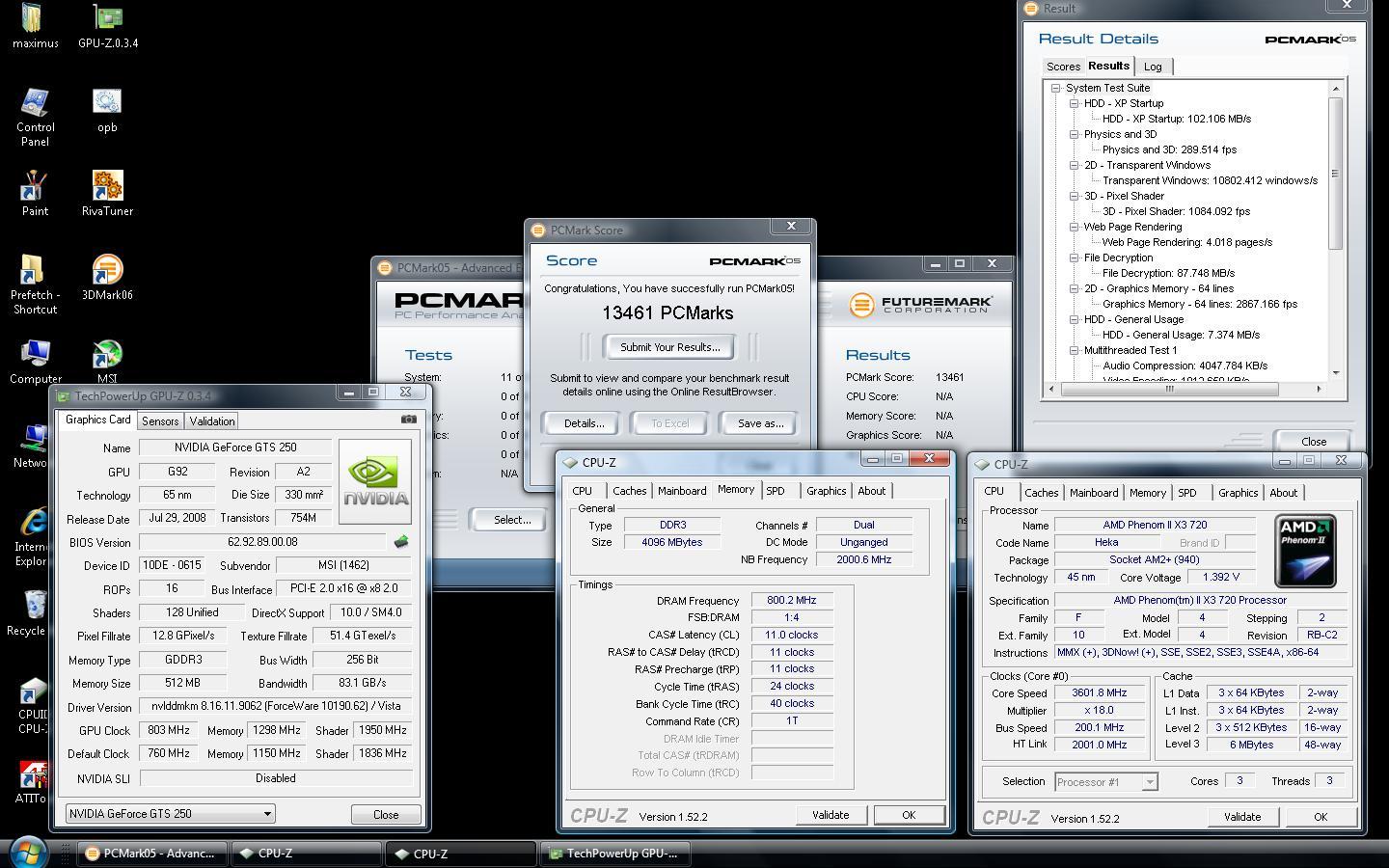The height and width of the screenshot is (868, 1389).
Task: Select the Audio Compression result row
Action: pyautogui.click(x=1185, y=366)
